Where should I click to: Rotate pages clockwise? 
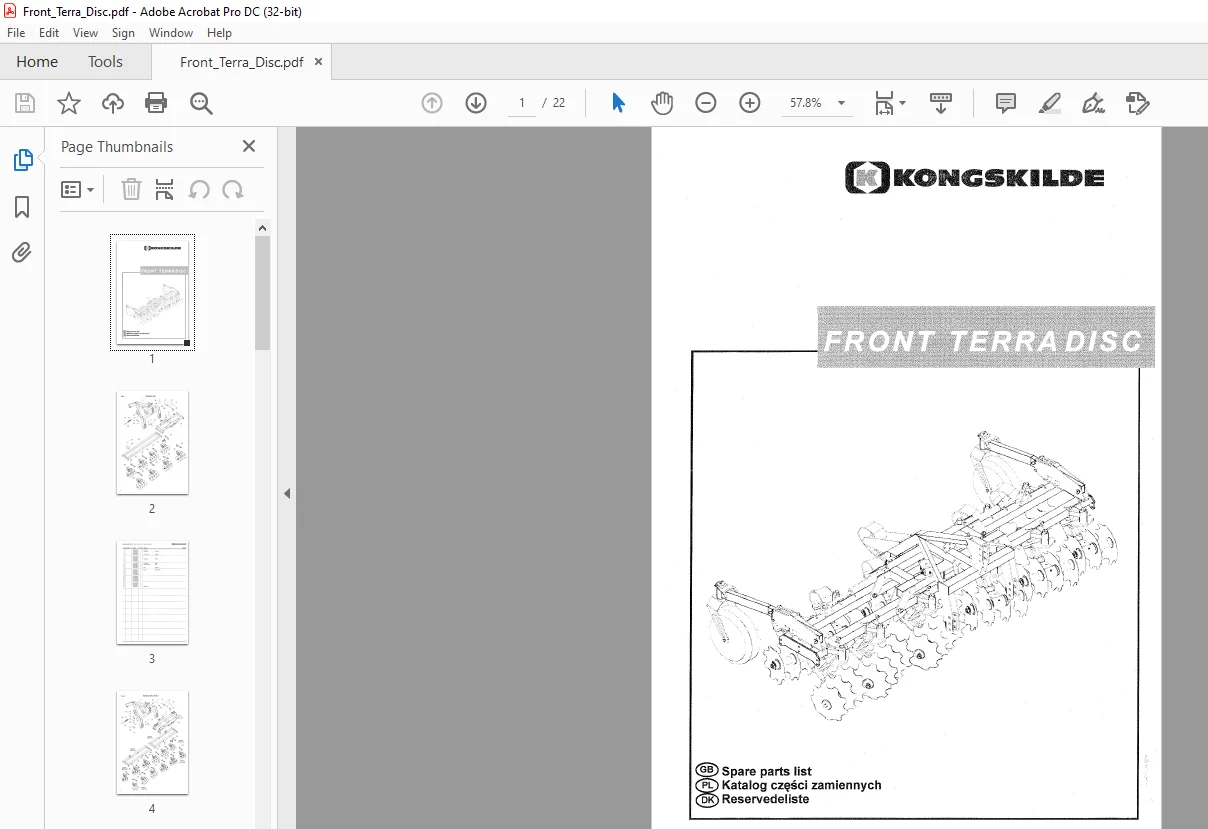(233, 189)
